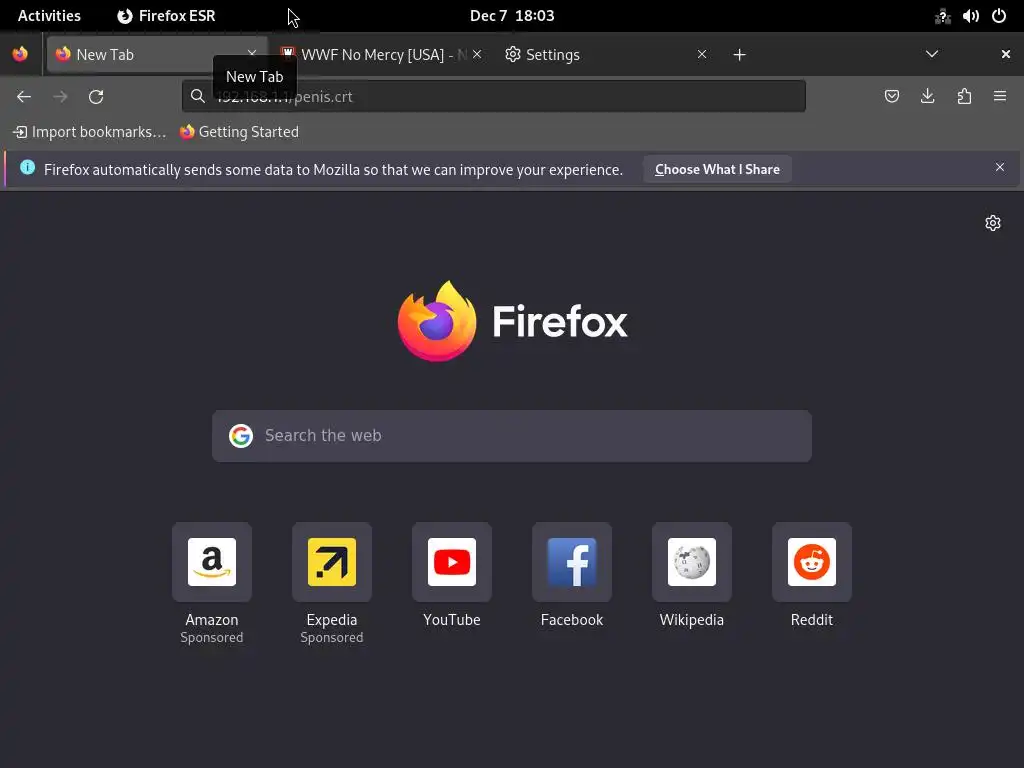Screen dimensions: 1024x768
Task: Dismiss the data sharing notification bar
Action: 1000,168
